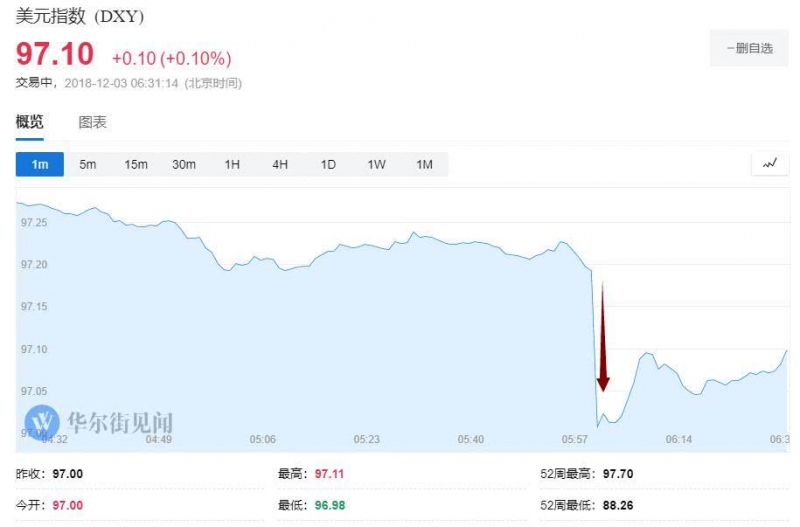
Task: Click the 97.10 current price
Action: pos(55,54)
